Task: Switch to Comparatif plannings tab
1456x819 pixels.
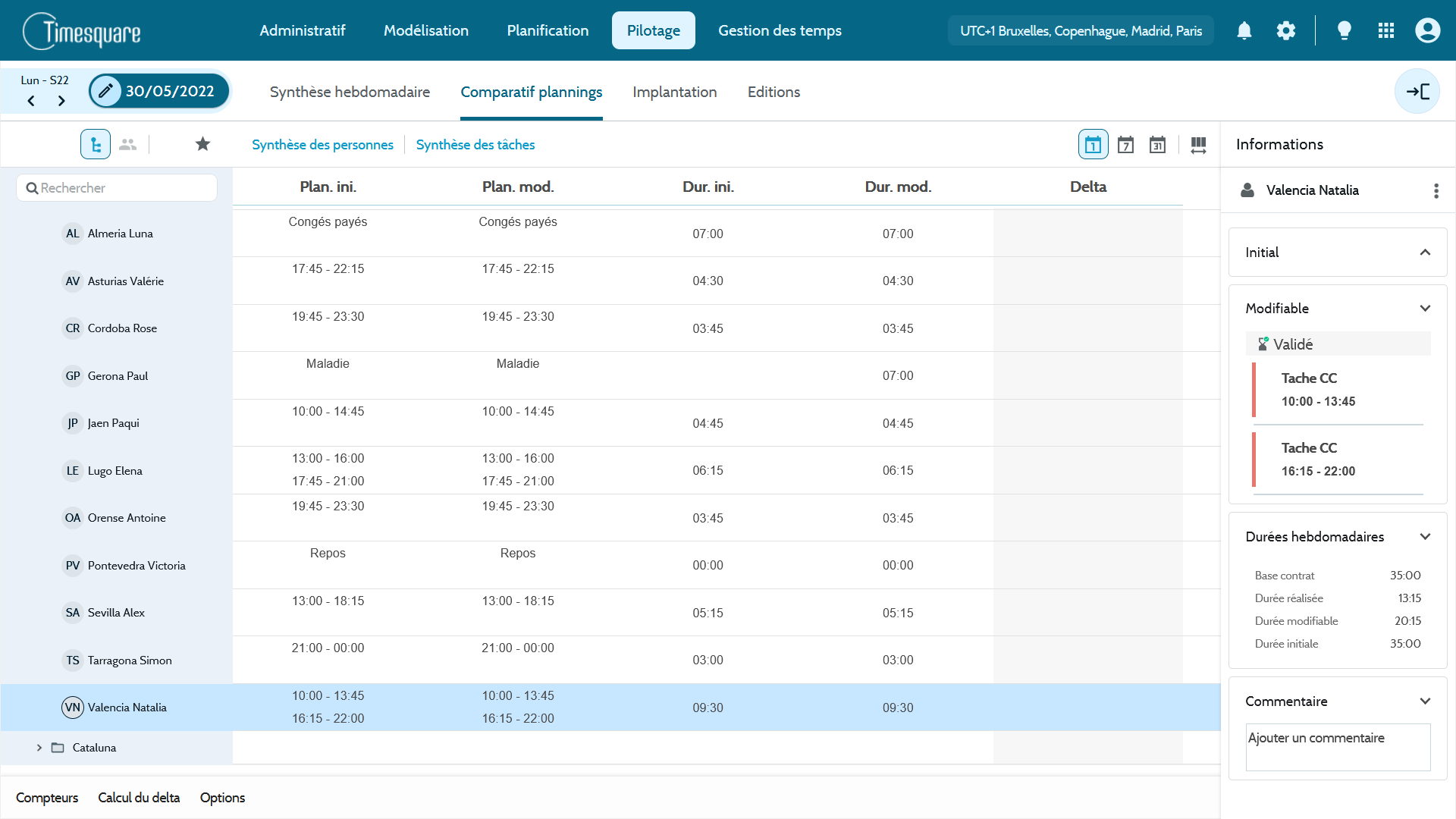Action: 532,92
